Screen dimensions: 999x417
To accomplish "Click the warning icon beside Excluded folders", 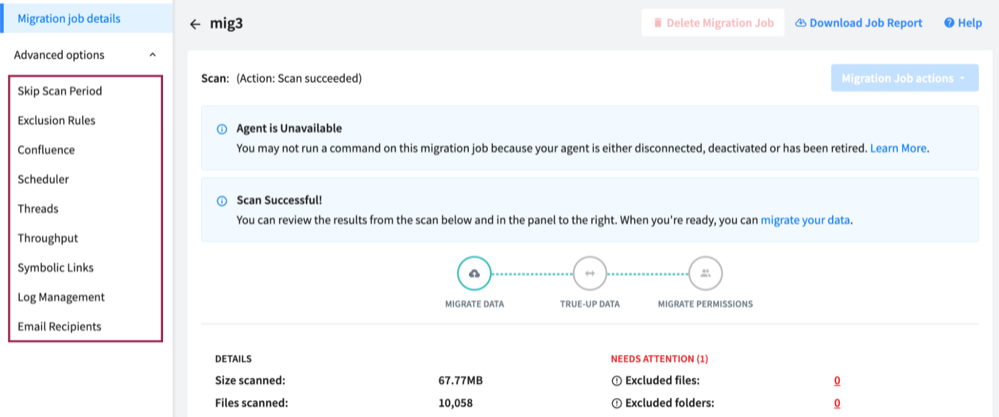I will coord(616,403).
